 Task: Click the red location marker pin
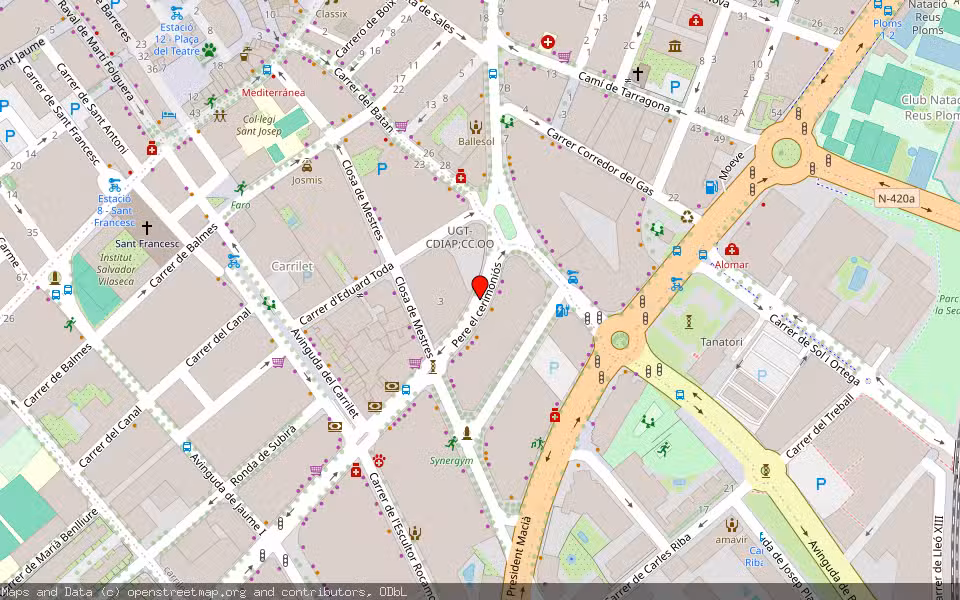479,287
